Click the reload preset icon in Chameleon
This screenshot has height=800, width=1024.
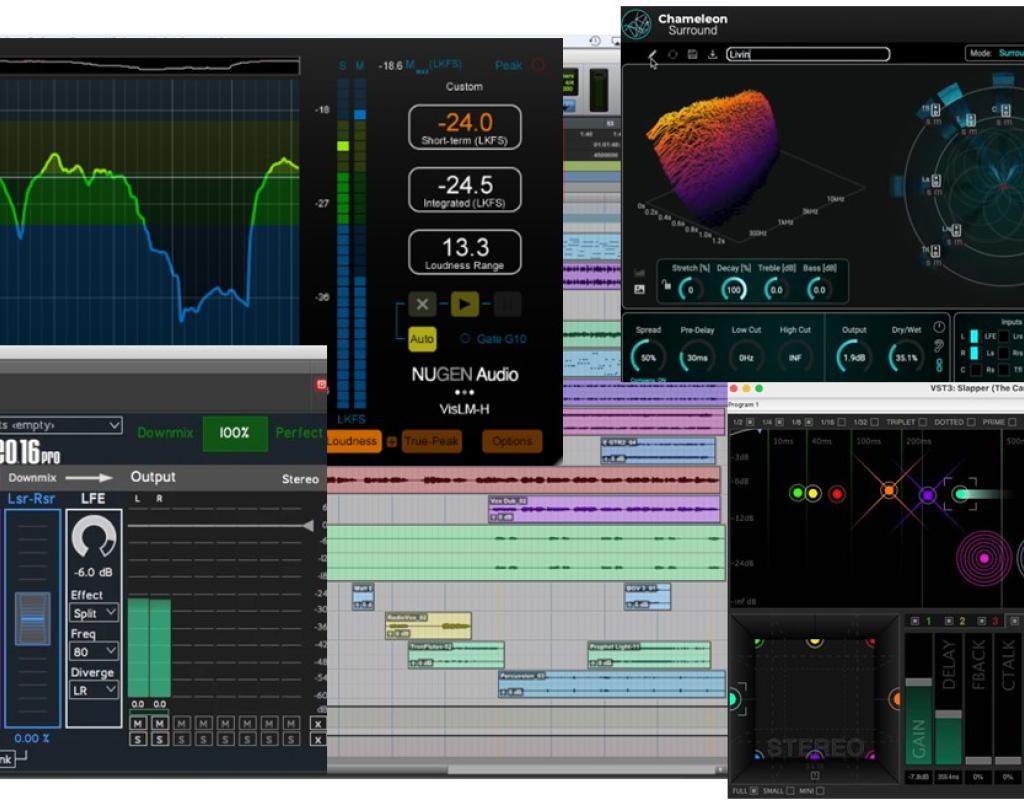click(x=673, y=55)
